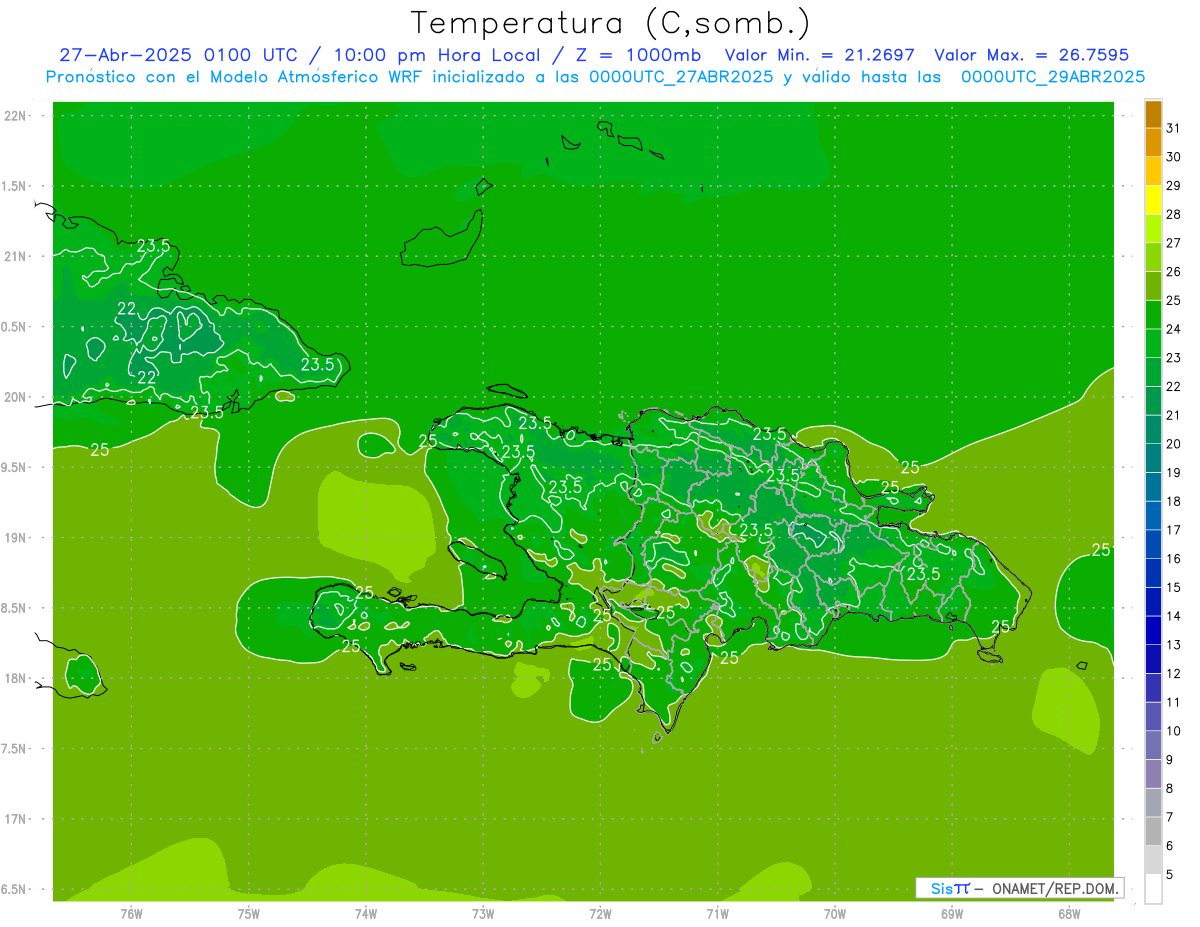The height and width of the screenshot is (927, 1200).
Task: Click the legend value 29
Action: coord(1174,185)
